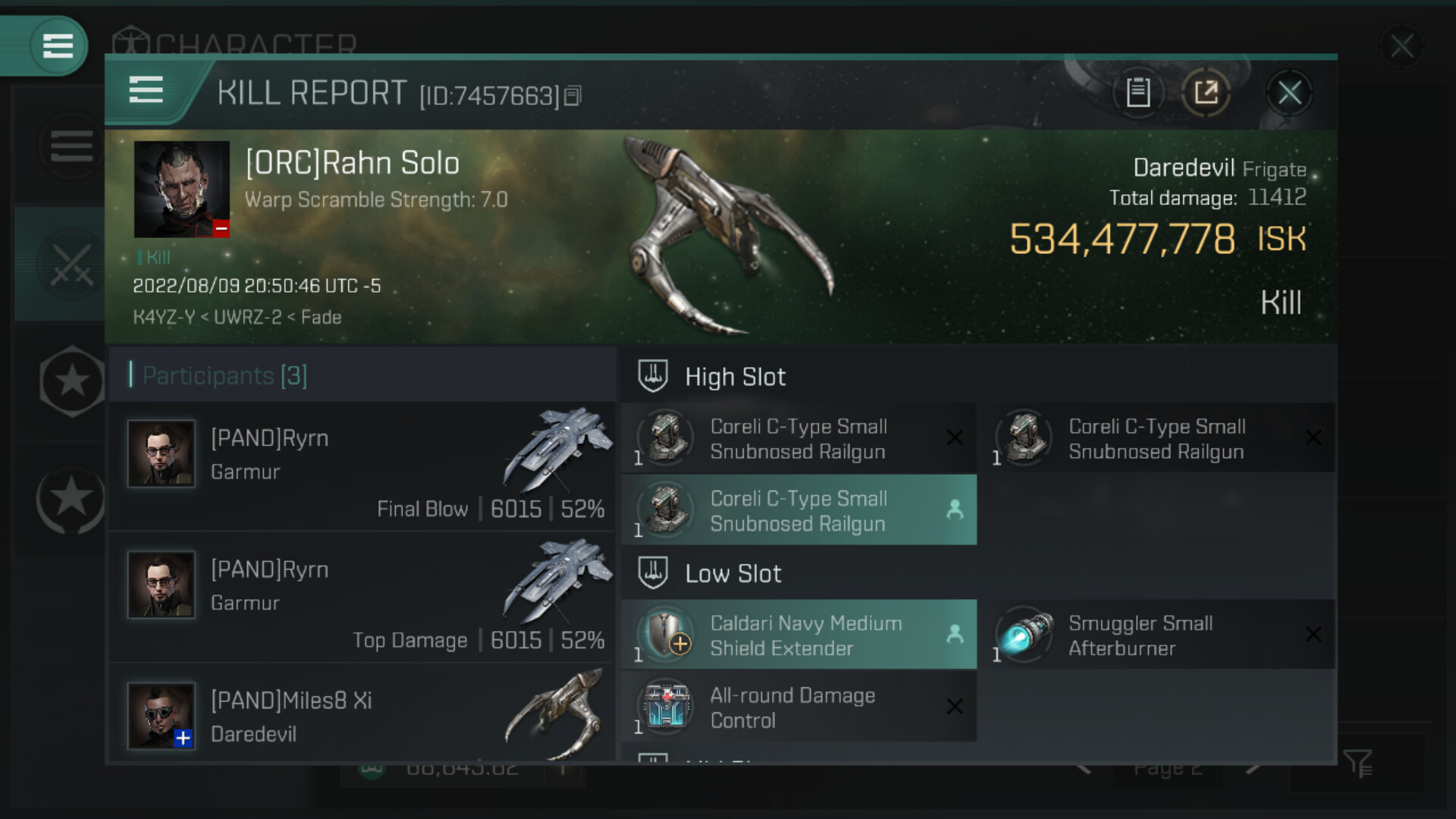Expand the Participants [3] header

click(224, 375)
